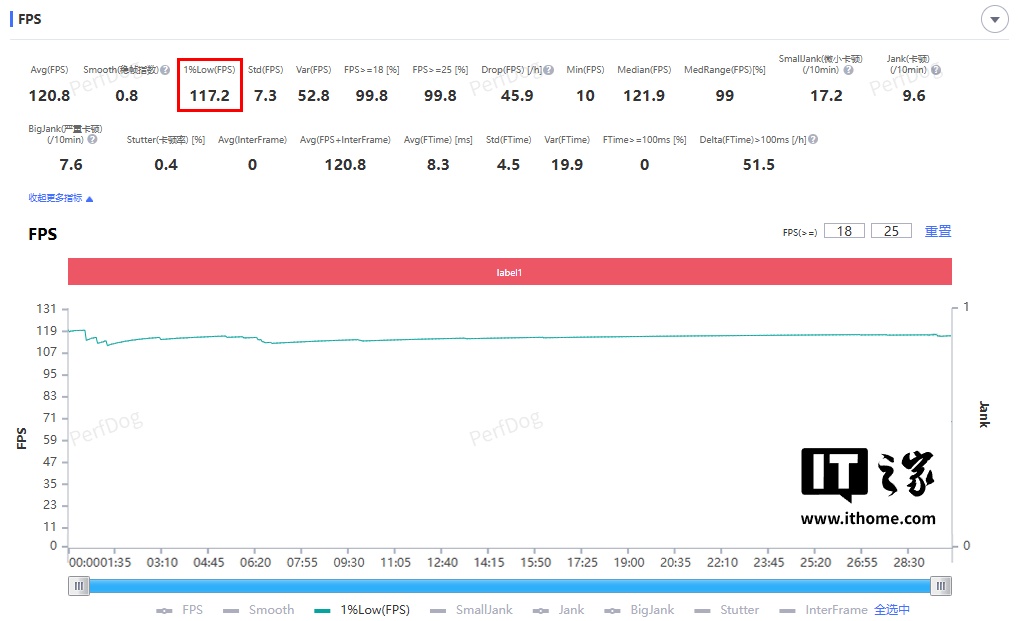Toggle the Smooth series in legend
1020x621 pixels.
(x=258, y=610)
